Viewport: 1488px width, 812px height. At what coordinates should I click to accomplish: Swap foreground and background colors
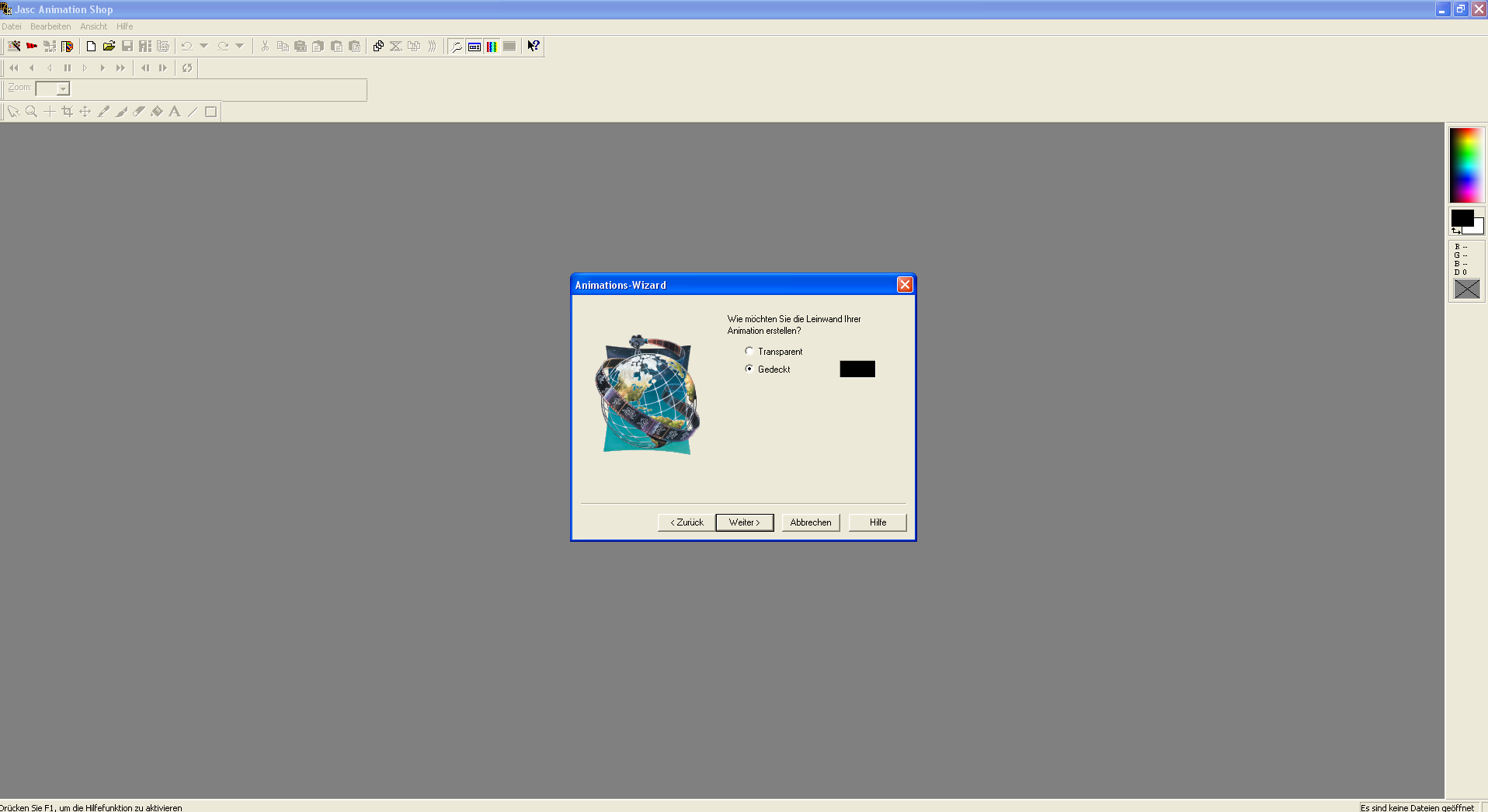point(1456,231)
